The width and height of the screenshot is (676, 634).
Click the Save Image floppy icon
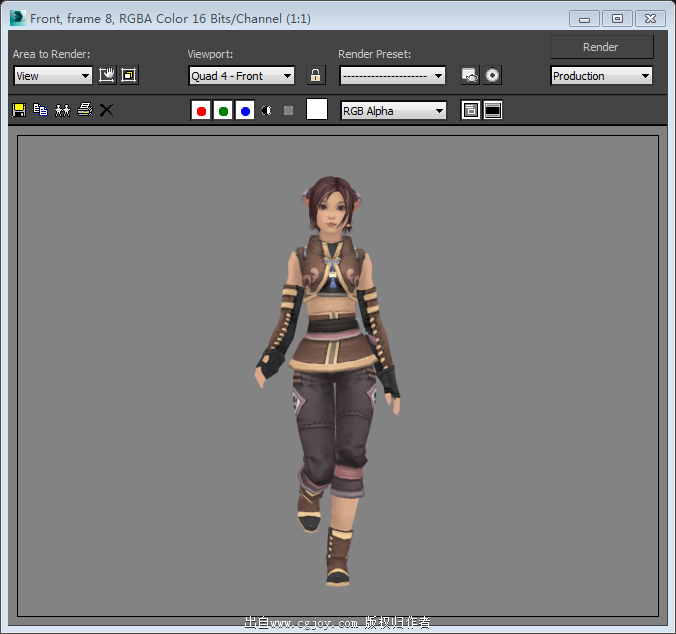(x=19, y=110)
